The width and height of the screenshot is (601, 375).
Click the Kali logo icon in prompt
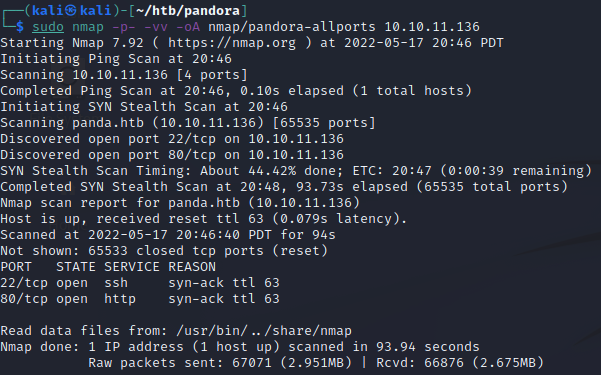coord(70,10)
